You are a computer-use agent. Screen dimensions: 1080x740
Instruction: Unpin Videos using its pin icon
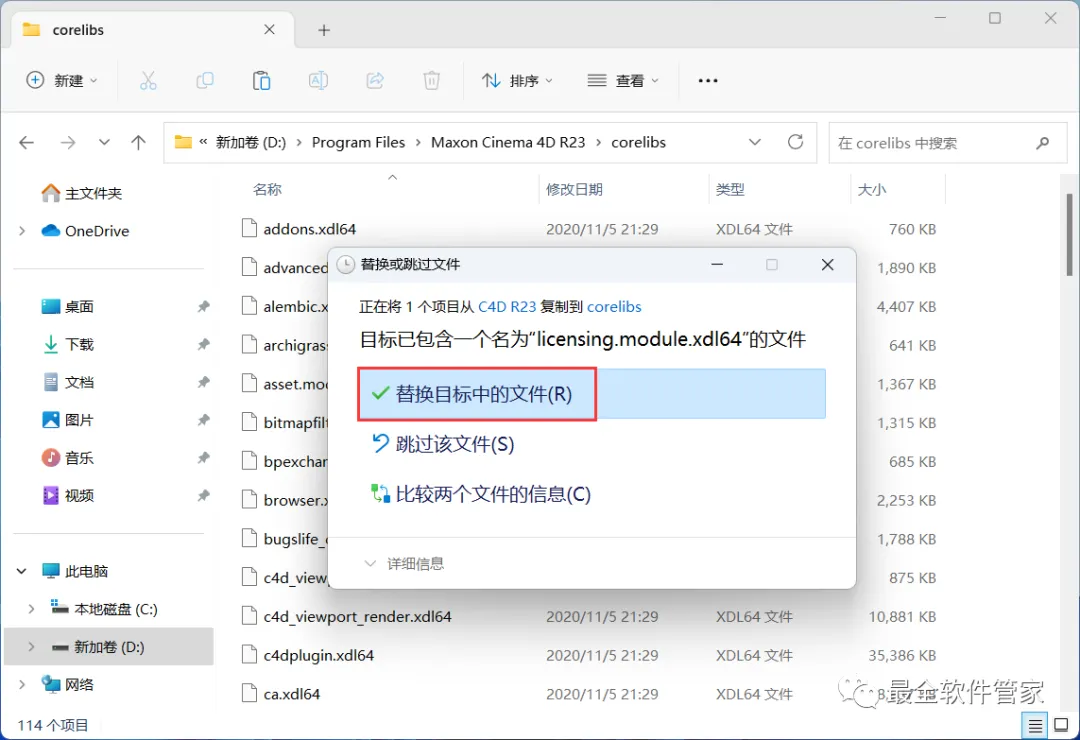(203, 495)
